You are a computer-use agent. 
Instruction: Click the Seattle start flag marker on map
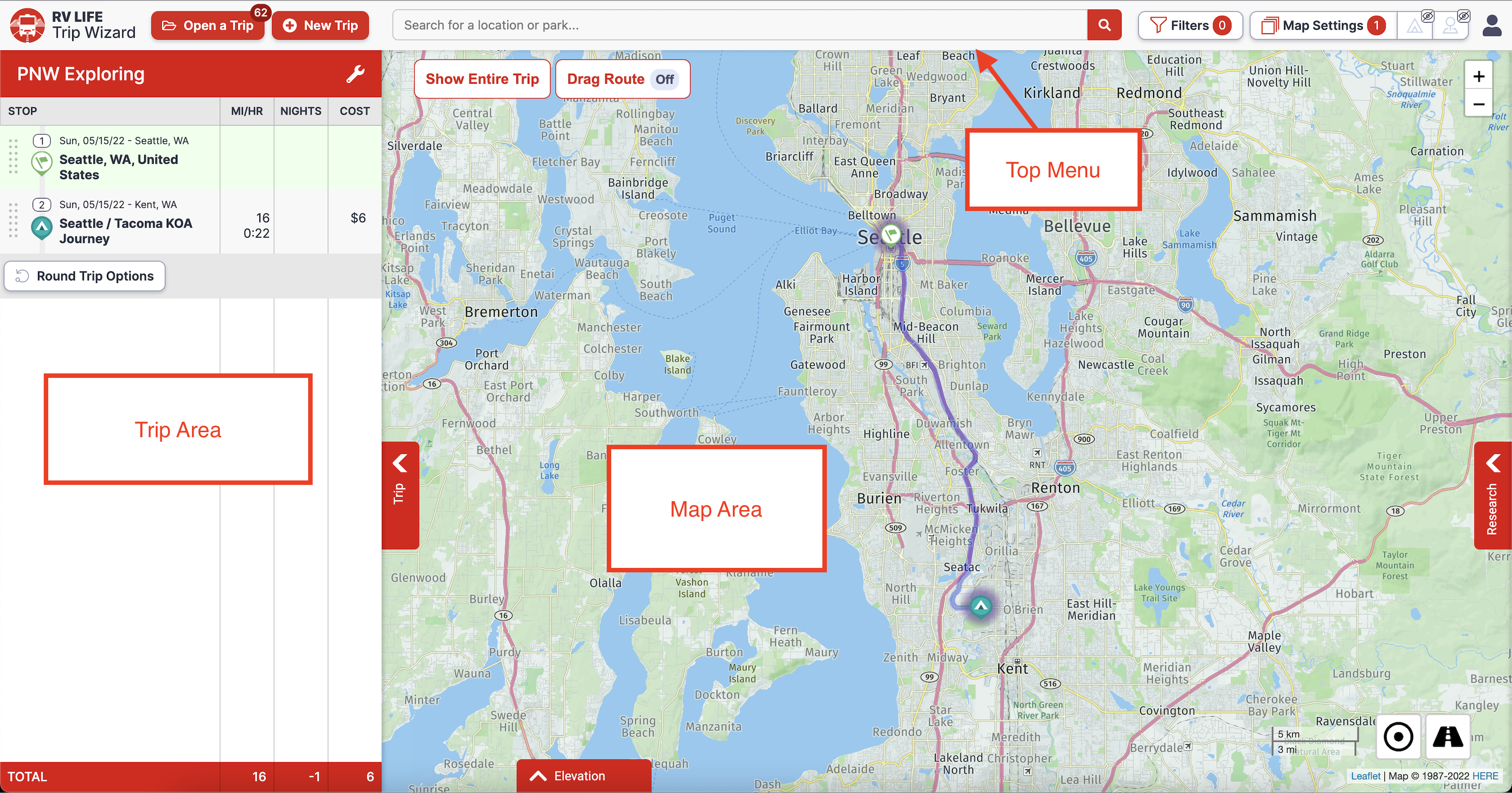point(891,235)
